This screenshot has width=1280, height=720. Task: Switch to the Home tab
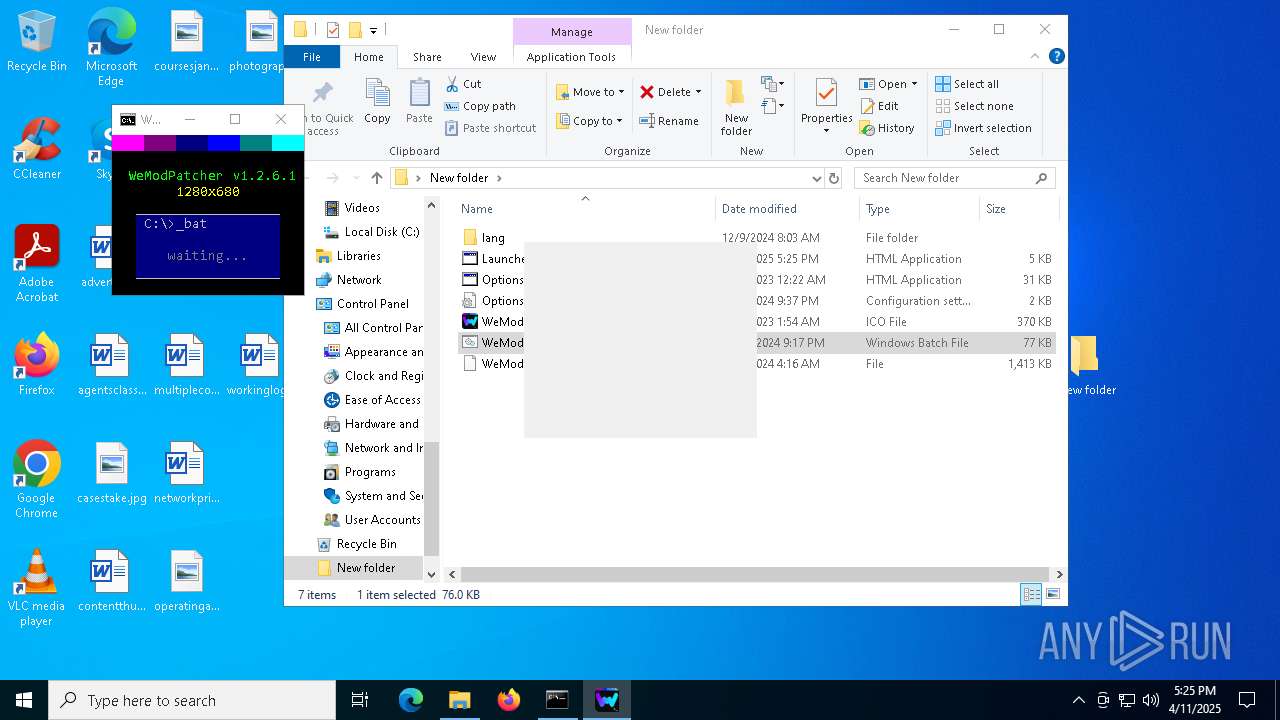(368, 57)
